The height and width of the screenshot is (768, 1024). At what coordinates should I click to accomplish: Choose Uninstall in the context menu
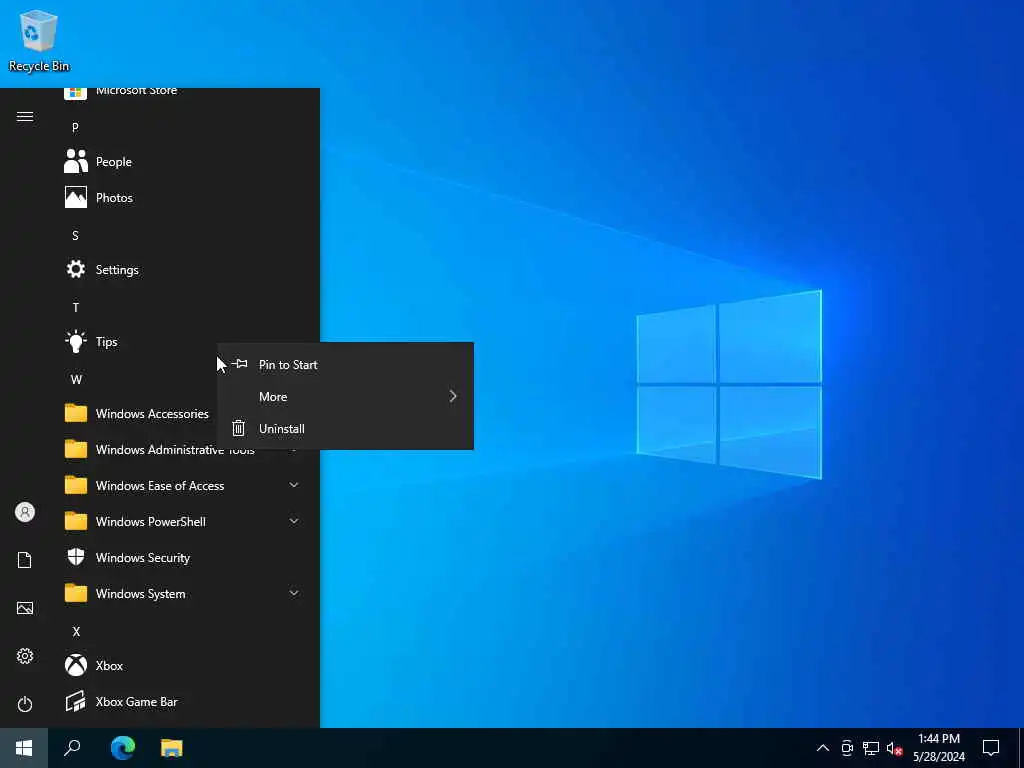pyautogui.click(x=345, y=428)
